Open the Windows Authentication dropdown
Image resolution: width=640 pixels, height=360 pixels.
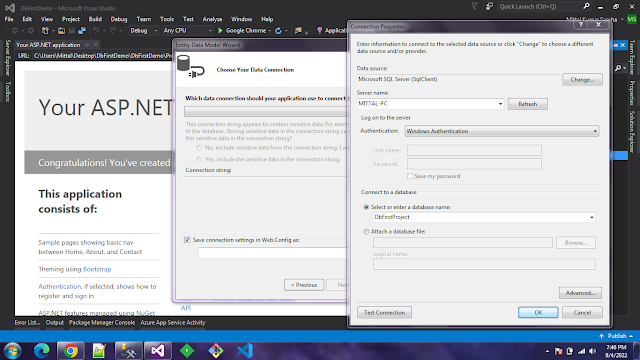[x=502, y=131]
